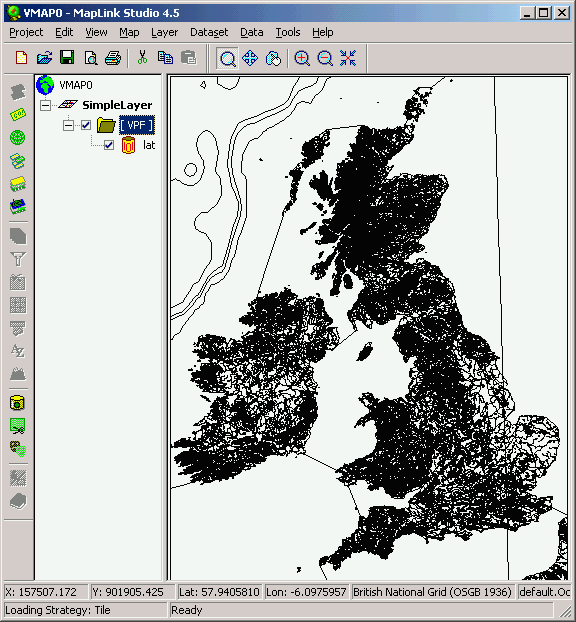
Task: Select the hand grab tool
Action: 273,58
